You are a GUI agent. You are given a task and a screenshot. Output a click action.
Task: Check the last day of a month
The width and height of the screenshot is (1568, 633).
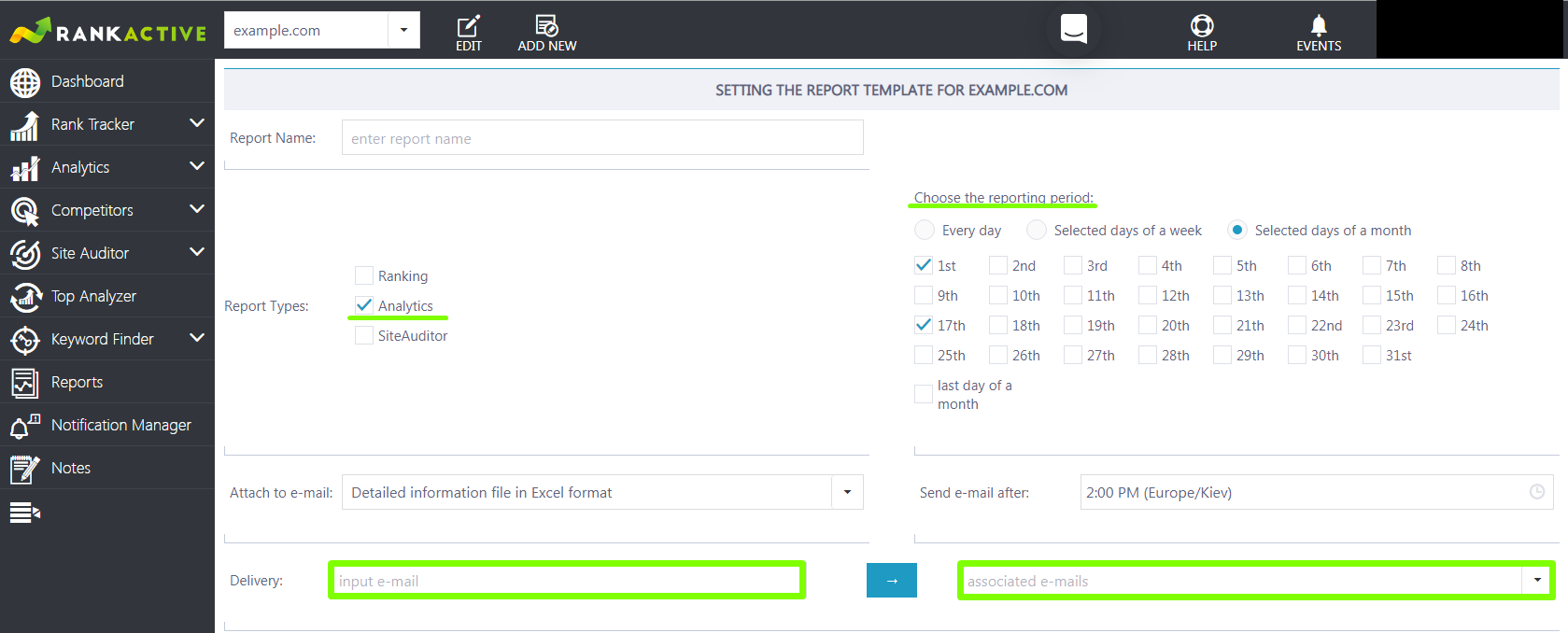coord(924,394)
